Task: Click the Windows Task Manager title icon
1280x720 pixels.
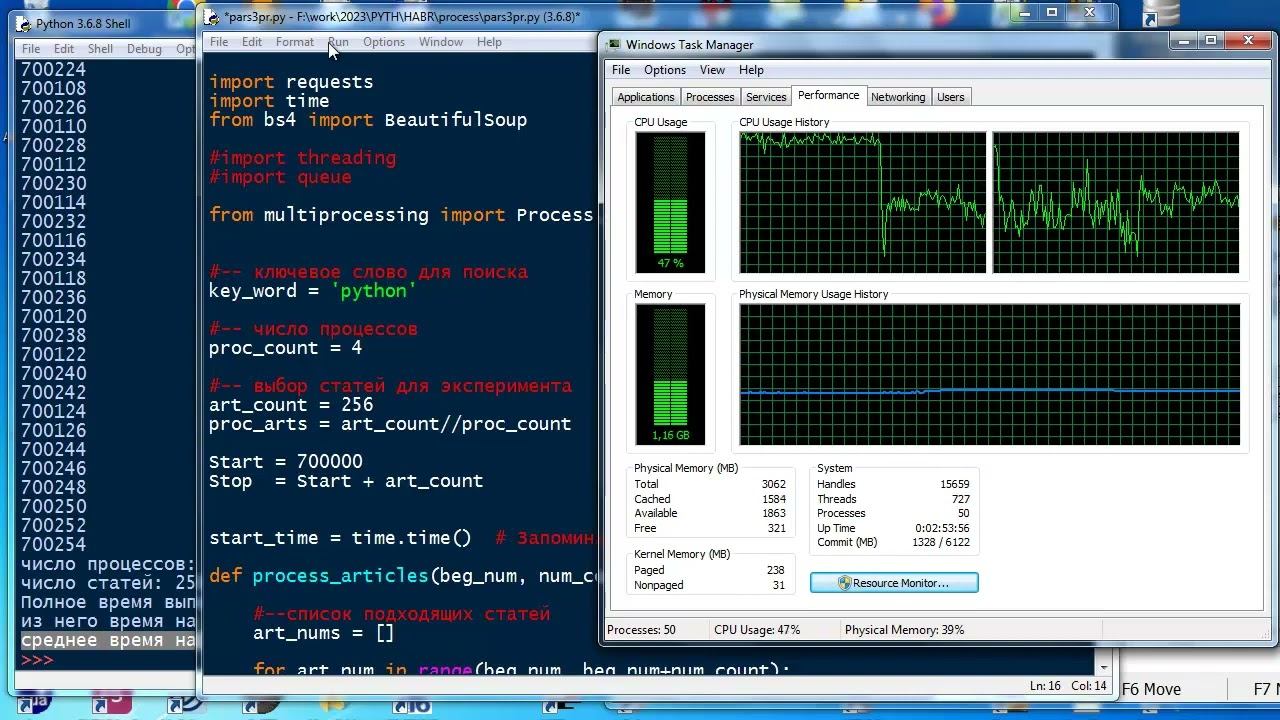Action: click(612, 44)
